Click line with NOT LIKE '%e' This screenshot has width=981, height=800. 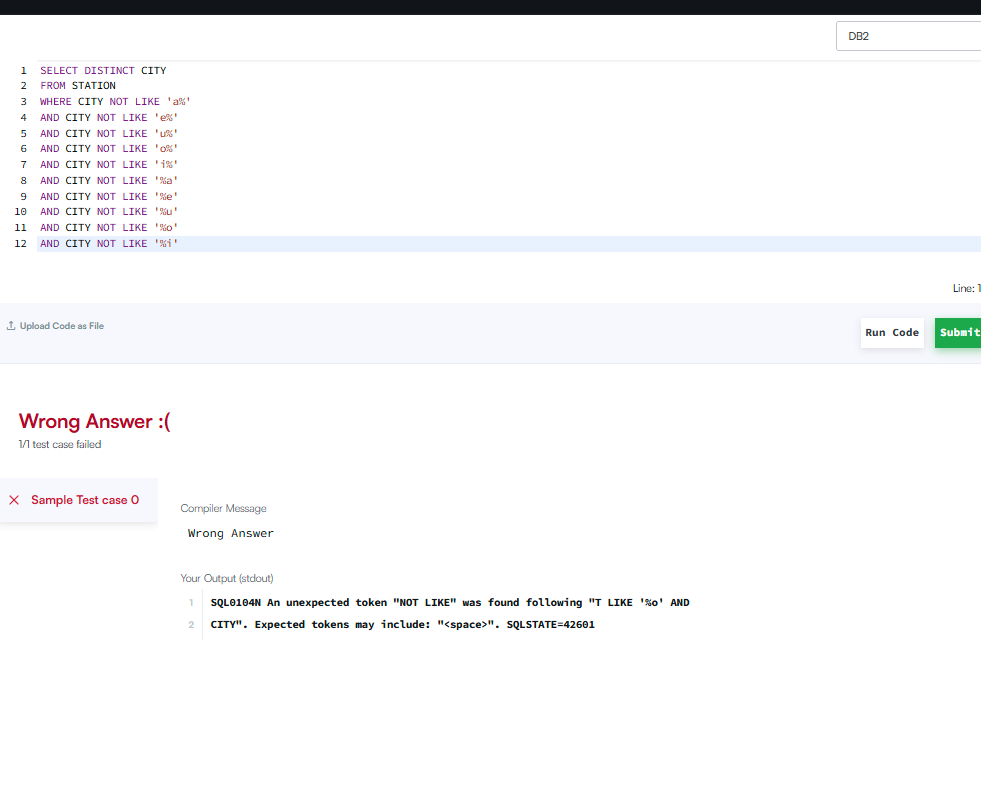click(x=109, y=196)
